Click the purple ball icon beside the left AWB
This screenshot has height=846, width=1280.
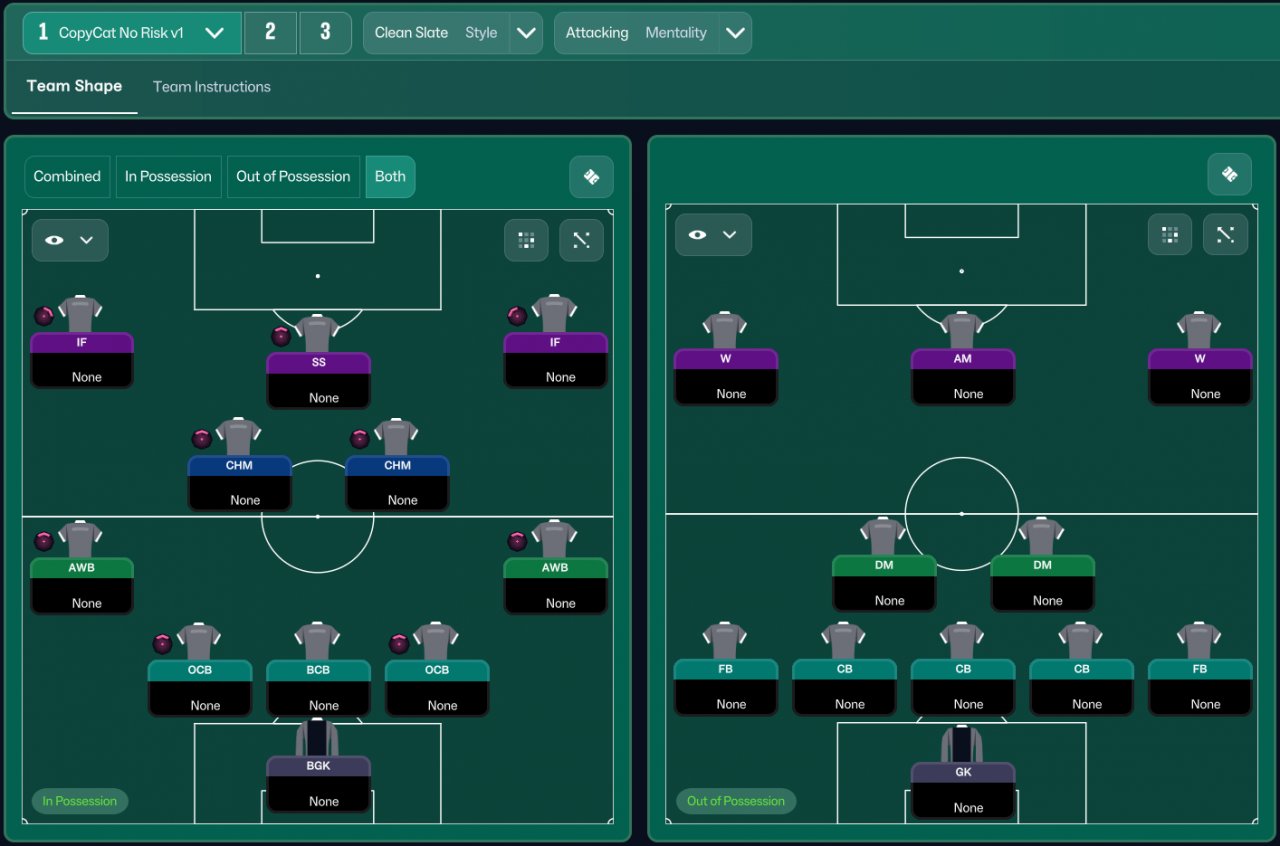[44, 541]
